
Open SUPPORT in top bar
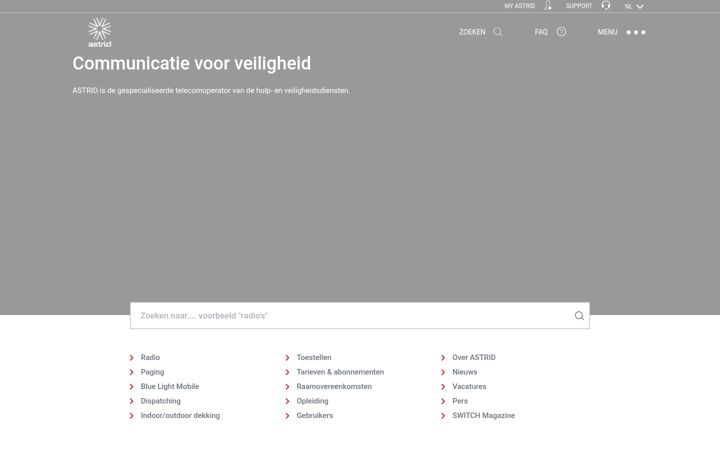pos(579,6)
